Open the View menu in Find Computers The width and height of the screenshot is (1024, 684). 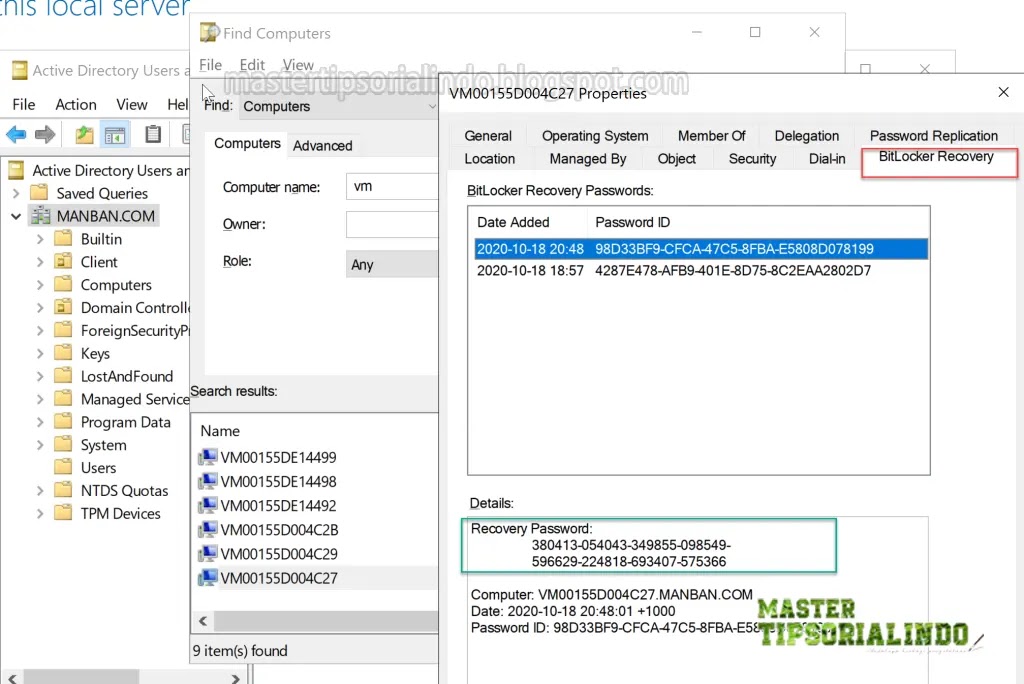click(x=298, y=65)
